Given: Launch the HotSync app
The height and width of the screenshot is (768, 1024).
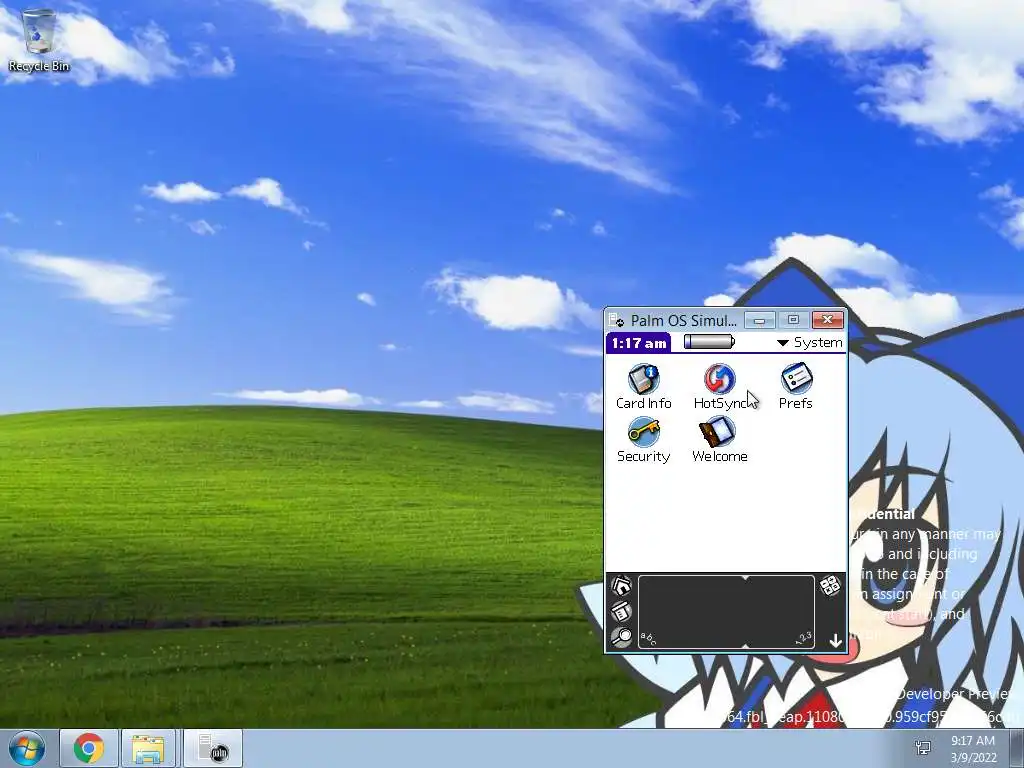Looking at the screenshot, I should click(720, 387).
